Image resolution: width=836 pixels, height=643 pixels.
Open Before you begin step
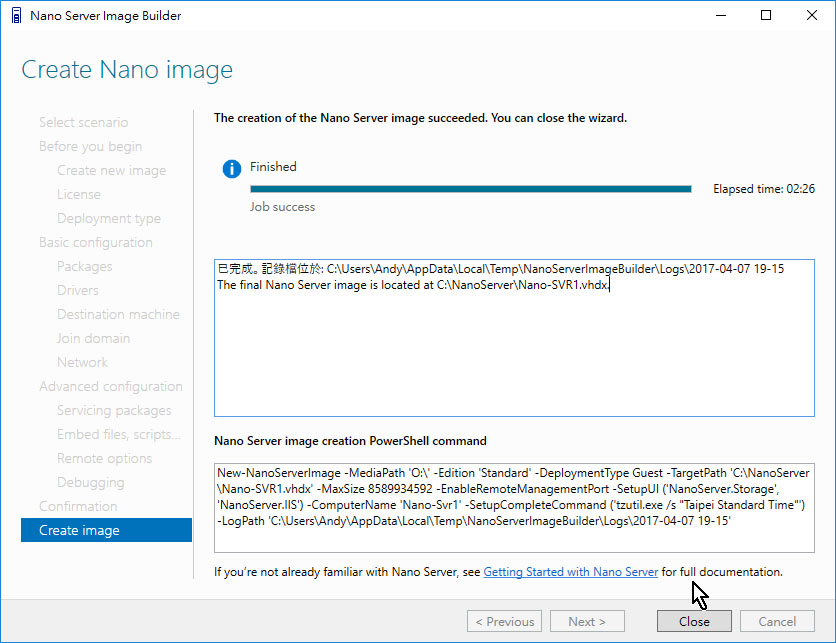(x=90, y=146)
